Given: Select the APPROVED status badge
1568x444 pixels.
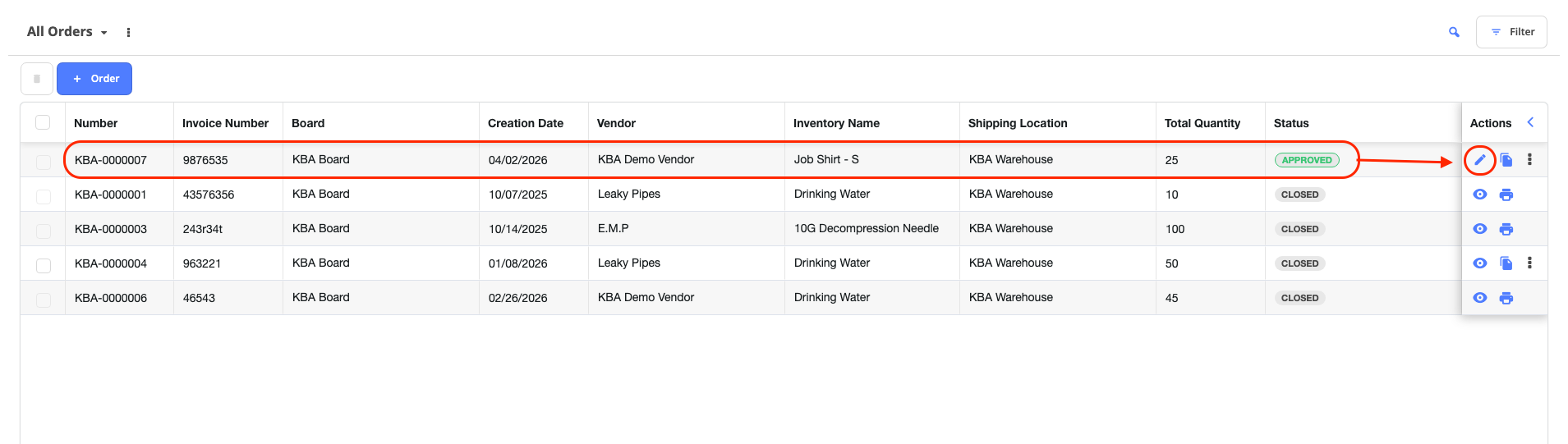Looking at the screenshot, I should (x=1307, y=160).
